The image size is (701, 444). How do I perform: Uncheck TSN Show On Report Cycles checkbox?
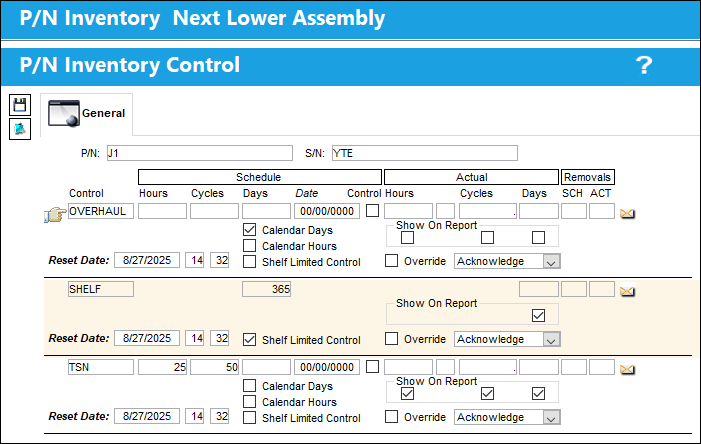(x=487, y=393)
